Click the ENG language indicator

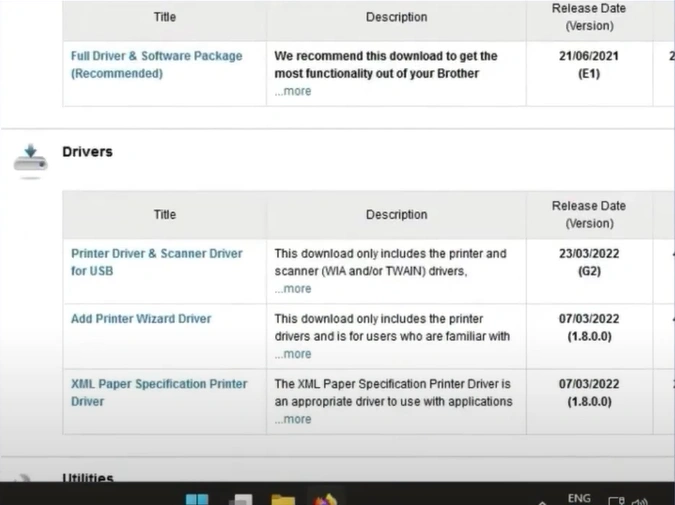tap(579, 498)
